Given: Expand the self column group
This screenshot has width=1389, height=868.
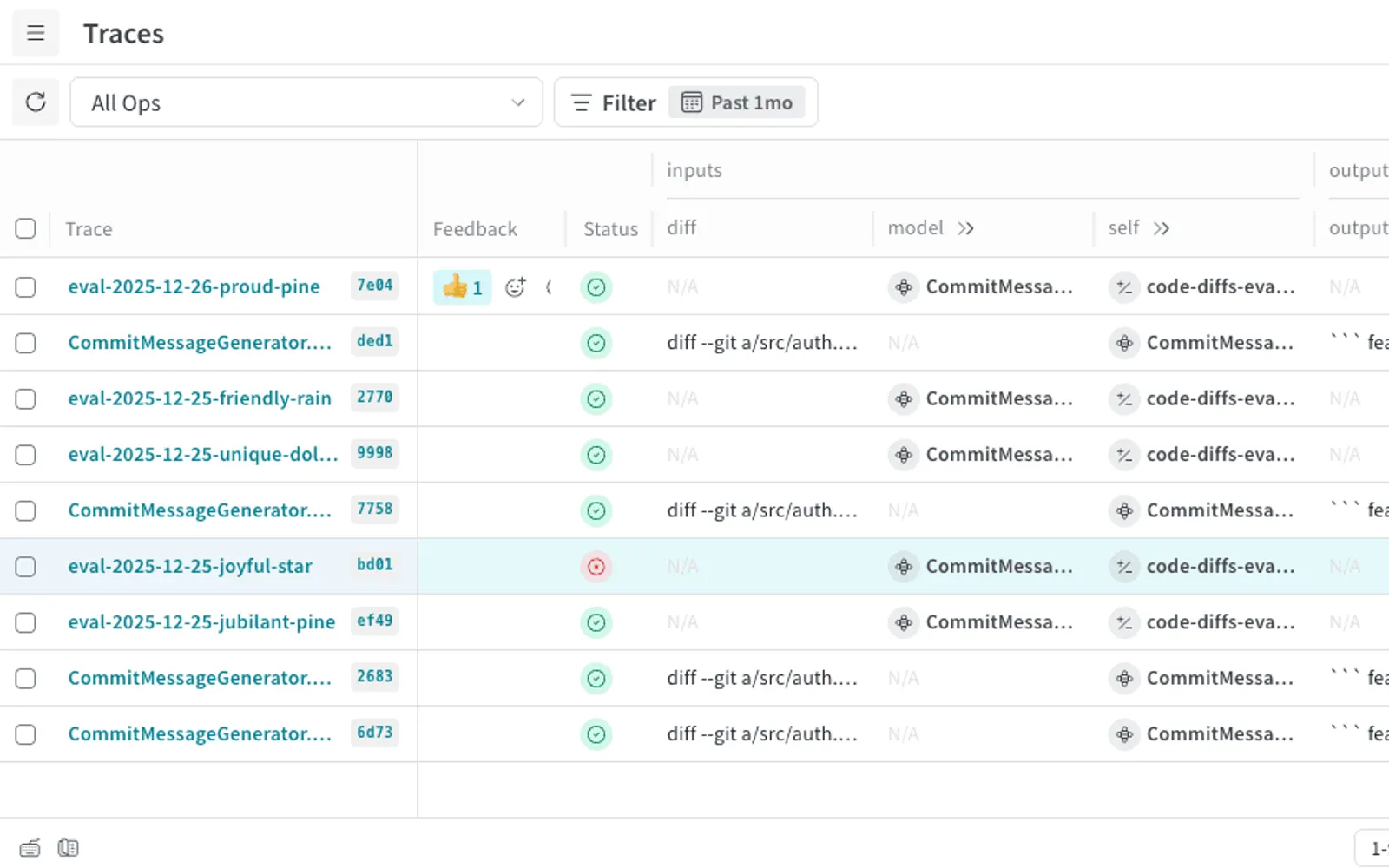Looking at the screenshot, I should (x=1162, y=228).
